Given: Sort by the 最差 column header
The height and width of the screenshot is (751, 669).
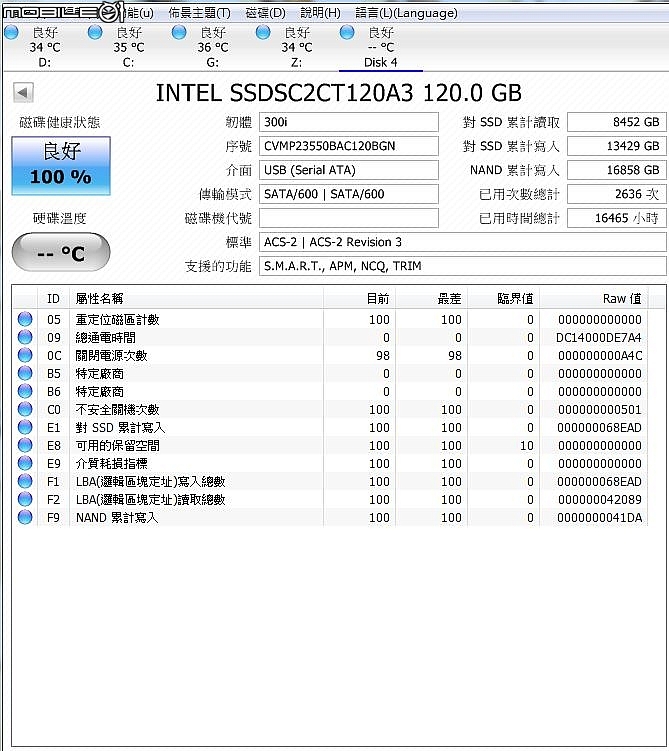Looking at the screenshot, I should click(431, 299).
